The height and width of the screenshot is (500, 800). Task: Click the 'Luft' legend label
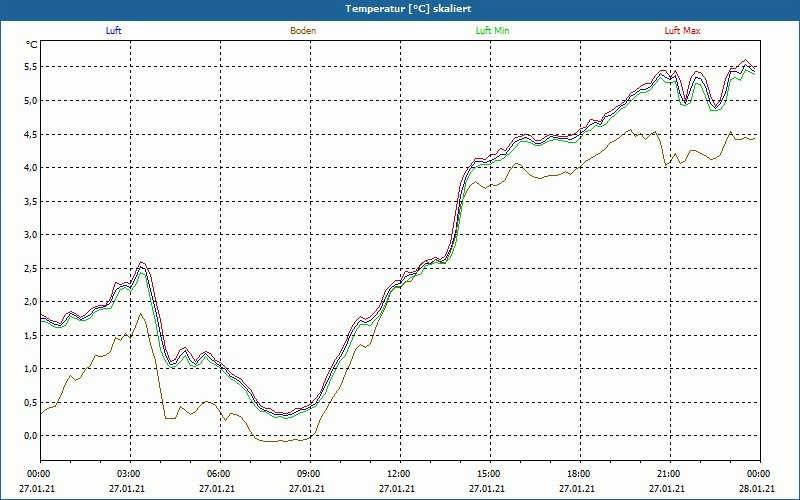(x=113, y=31)
